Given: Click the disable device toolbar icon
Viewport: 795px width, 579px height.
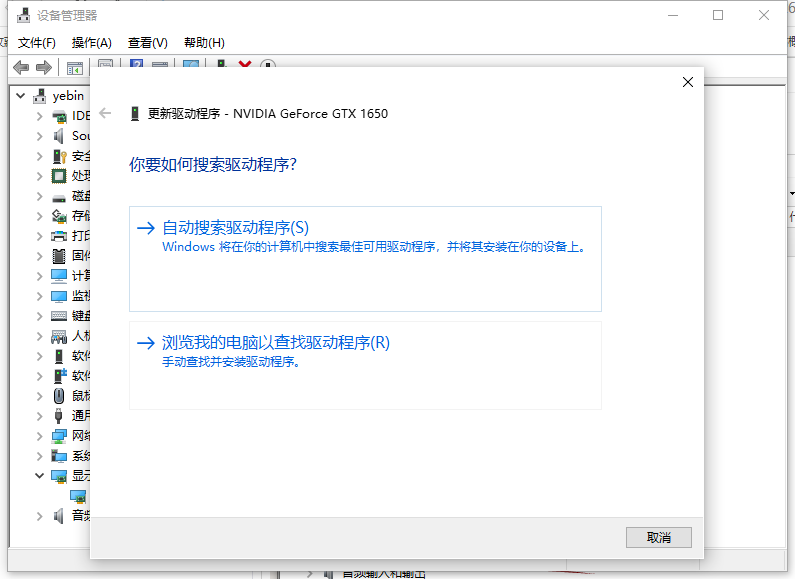Looking at the screenshot, I should pyautogui.click(x=268, y=64).
